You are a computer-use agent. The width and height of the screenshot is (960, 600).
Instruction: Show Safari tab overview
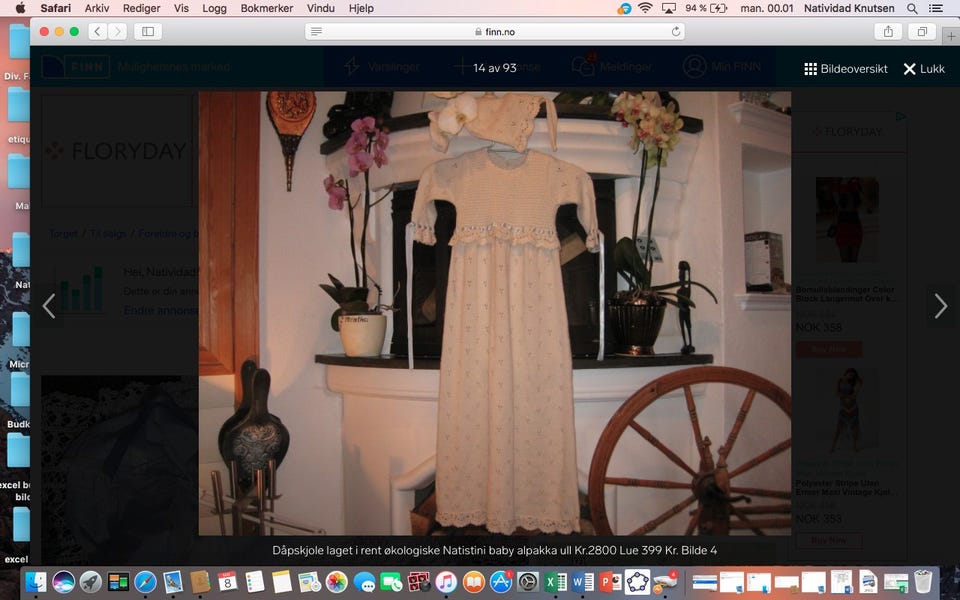[x=922, y=31]
